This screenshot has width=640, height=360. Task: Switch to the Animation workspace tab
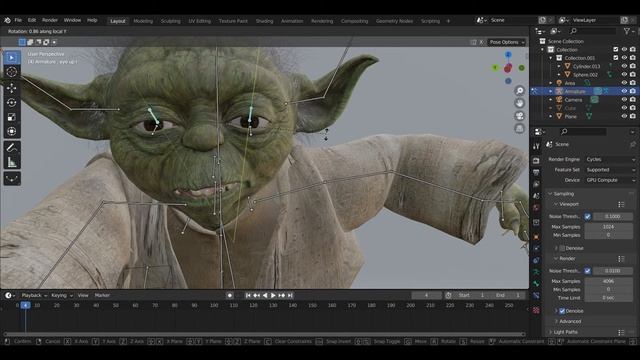tap(292, 21)
